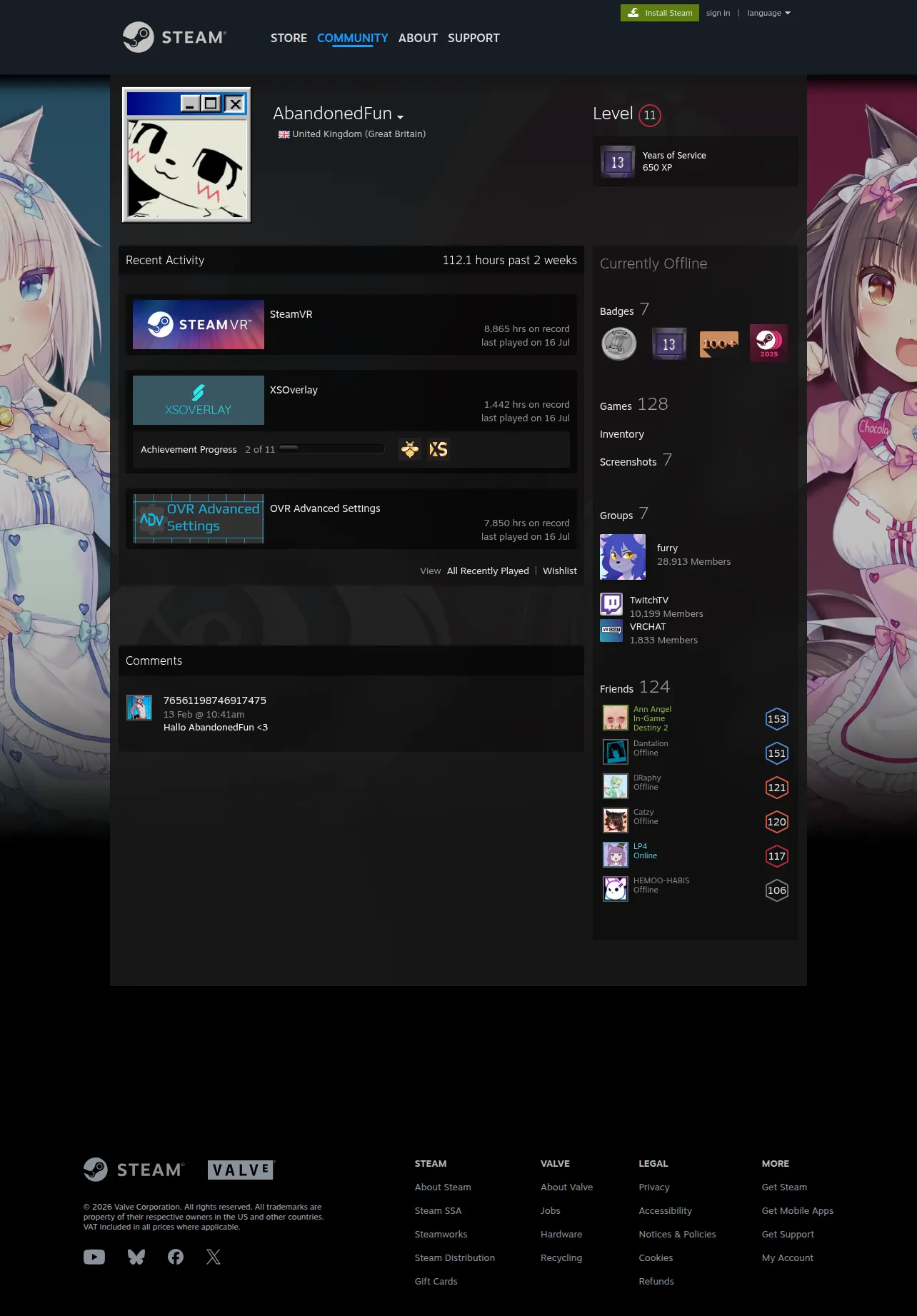Open the Badges link
The image size is (917, 1316).
pos(624,310)
